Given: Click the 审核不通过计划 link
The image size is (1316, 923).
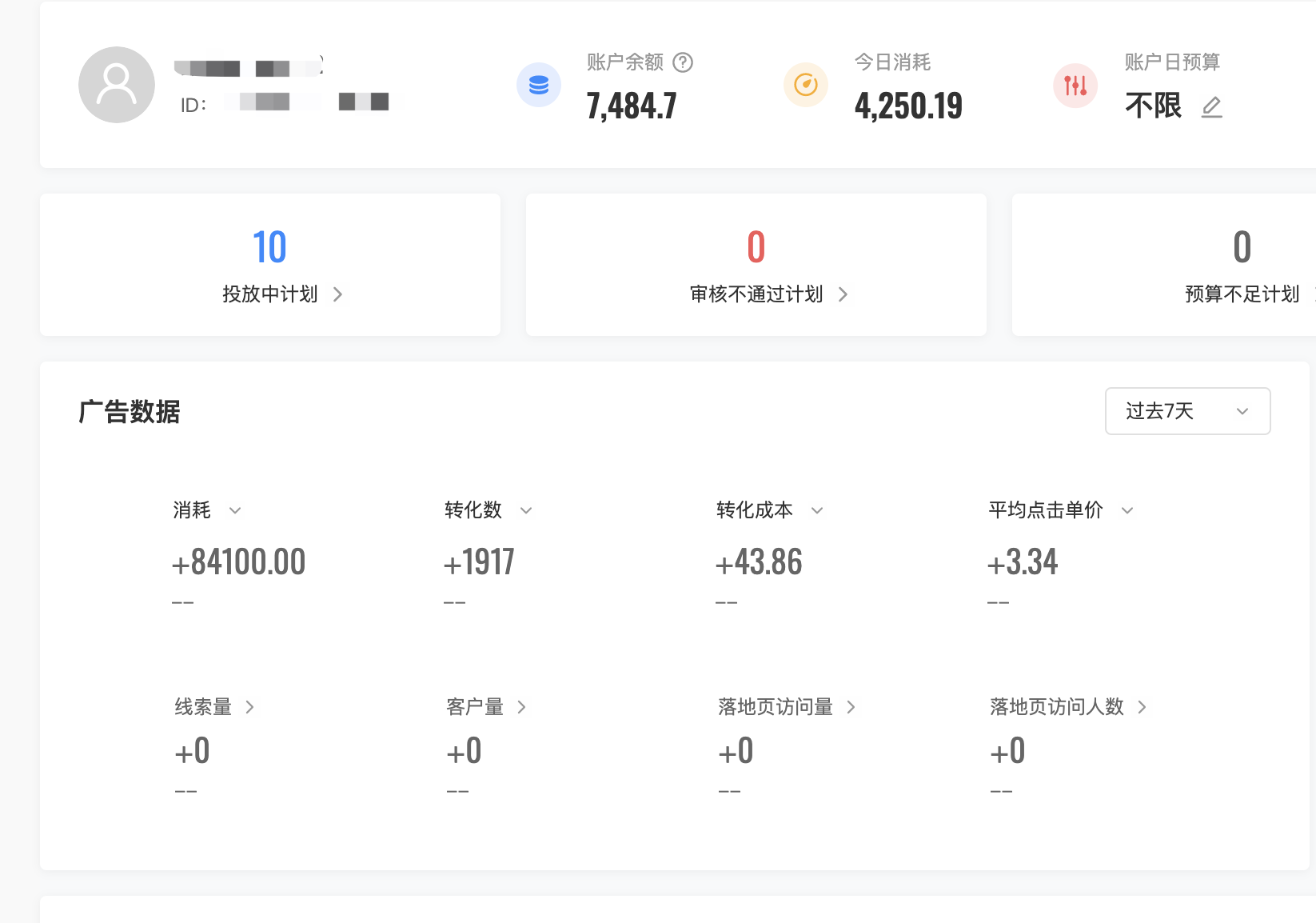Looking at the screenshot, I should [756, 294].
